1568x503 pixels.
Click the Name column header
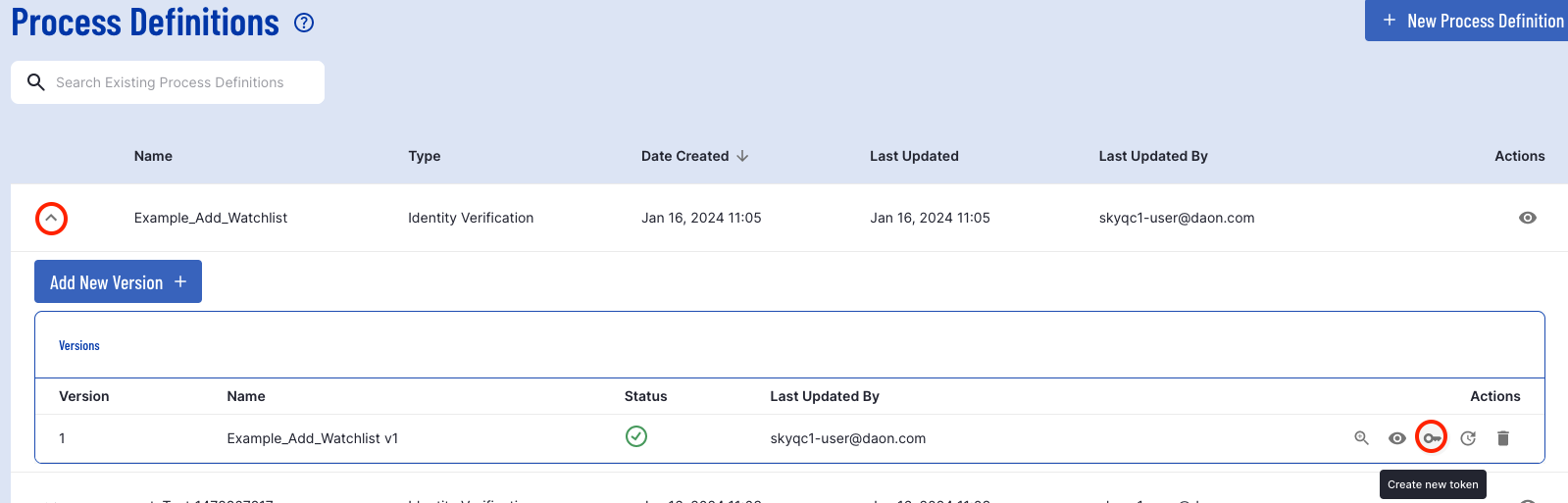(153, 156)
